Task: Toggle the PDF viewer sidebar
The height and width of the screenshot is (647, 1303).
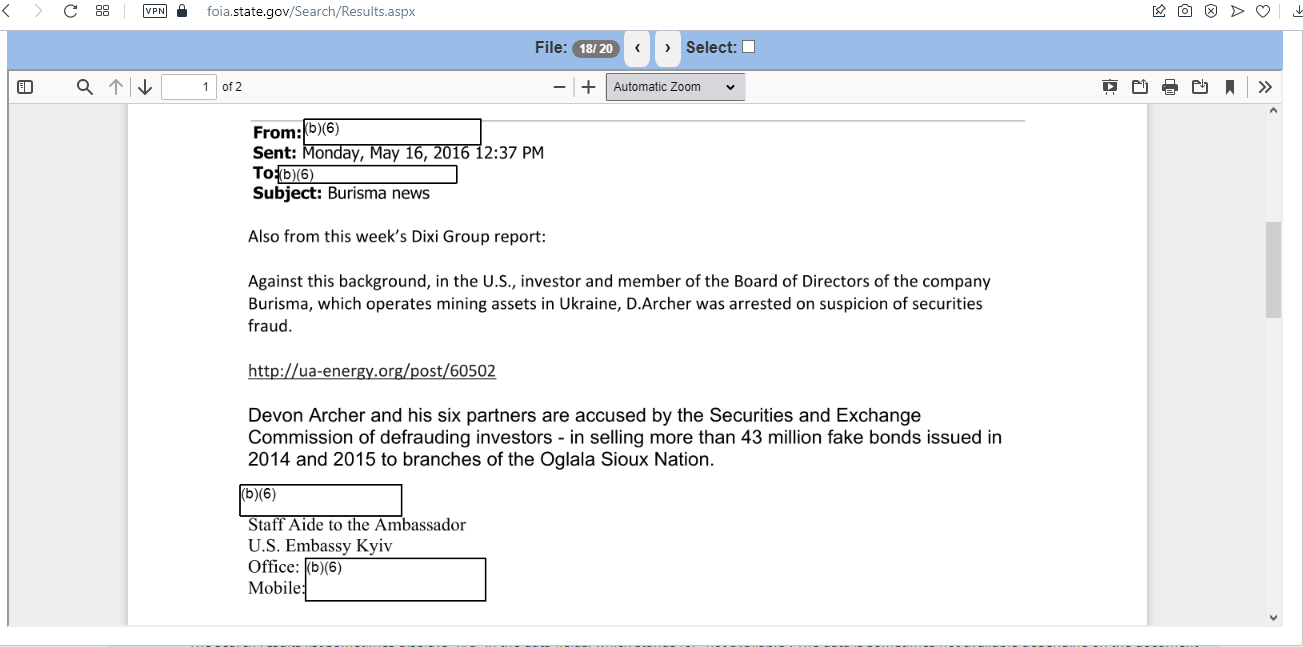Action: coord(26,87)
